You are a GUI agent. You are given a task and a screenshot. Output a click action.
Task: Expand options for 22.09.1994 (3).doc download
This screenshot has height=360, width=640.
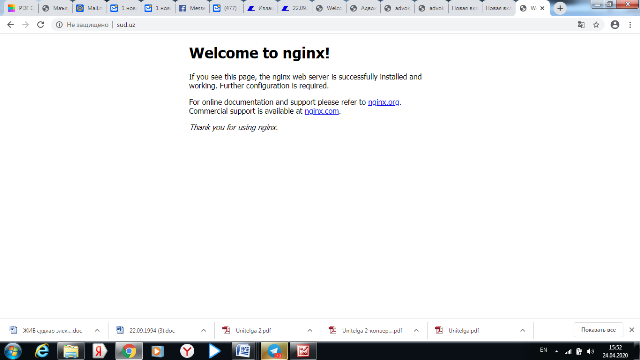203,331
